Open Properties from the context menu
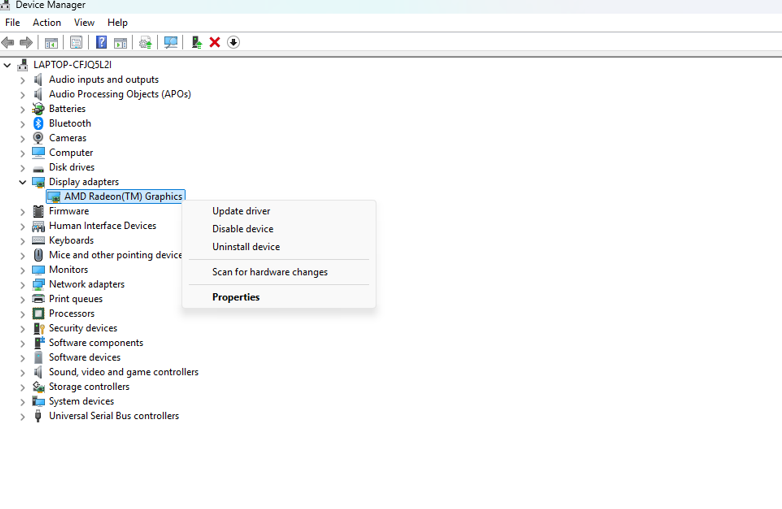782x509 pixels. (x=236, y=297)
